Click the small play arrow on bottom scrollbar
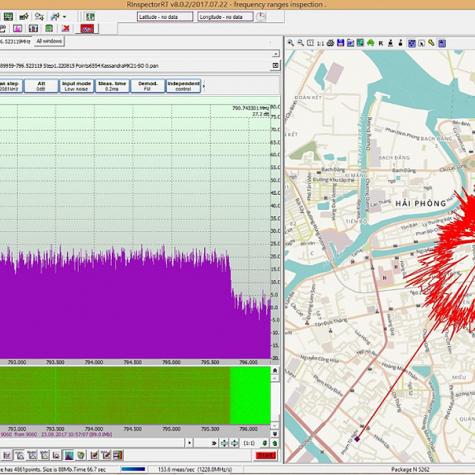This screenshot has width=475, height=475. click(x=189, y=443)
